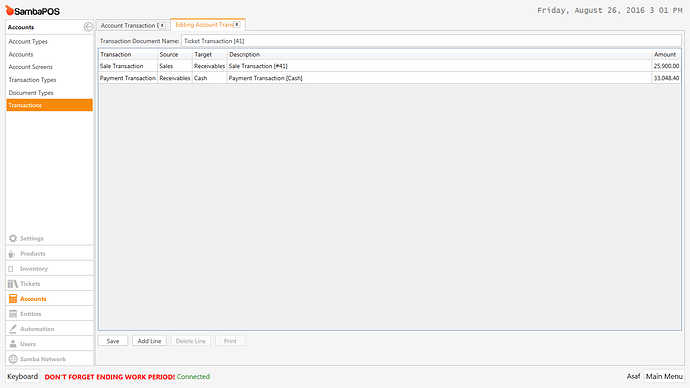Click the date and time display
The width and height of the screenshot is (690, 388).
click(x=609, y=11)
